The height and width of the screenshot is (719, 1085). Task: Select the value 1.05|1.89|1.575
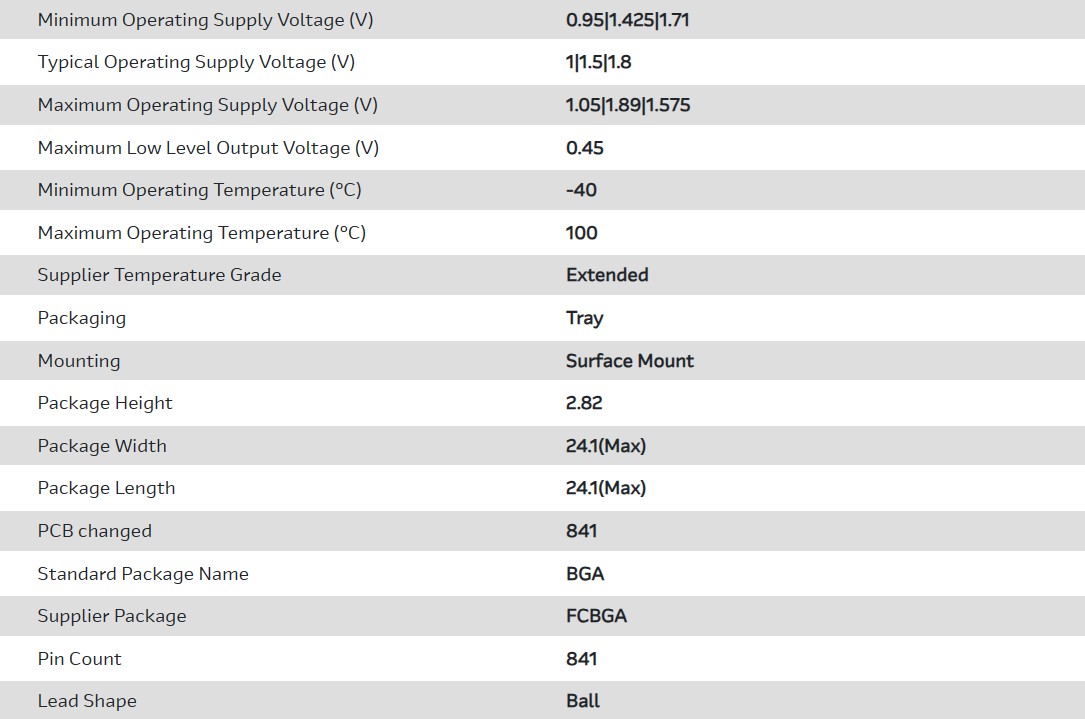tap(628, 105)
